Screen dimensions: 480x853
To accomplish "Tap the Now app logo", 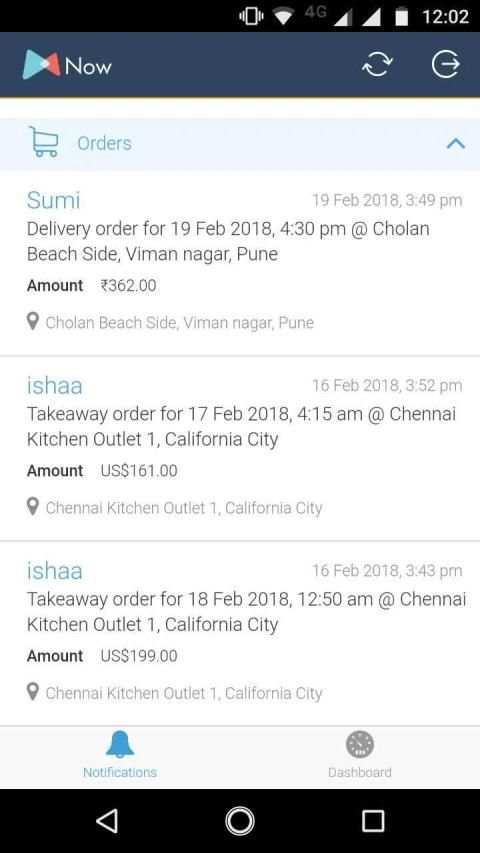I will click(x=67, y=65).
